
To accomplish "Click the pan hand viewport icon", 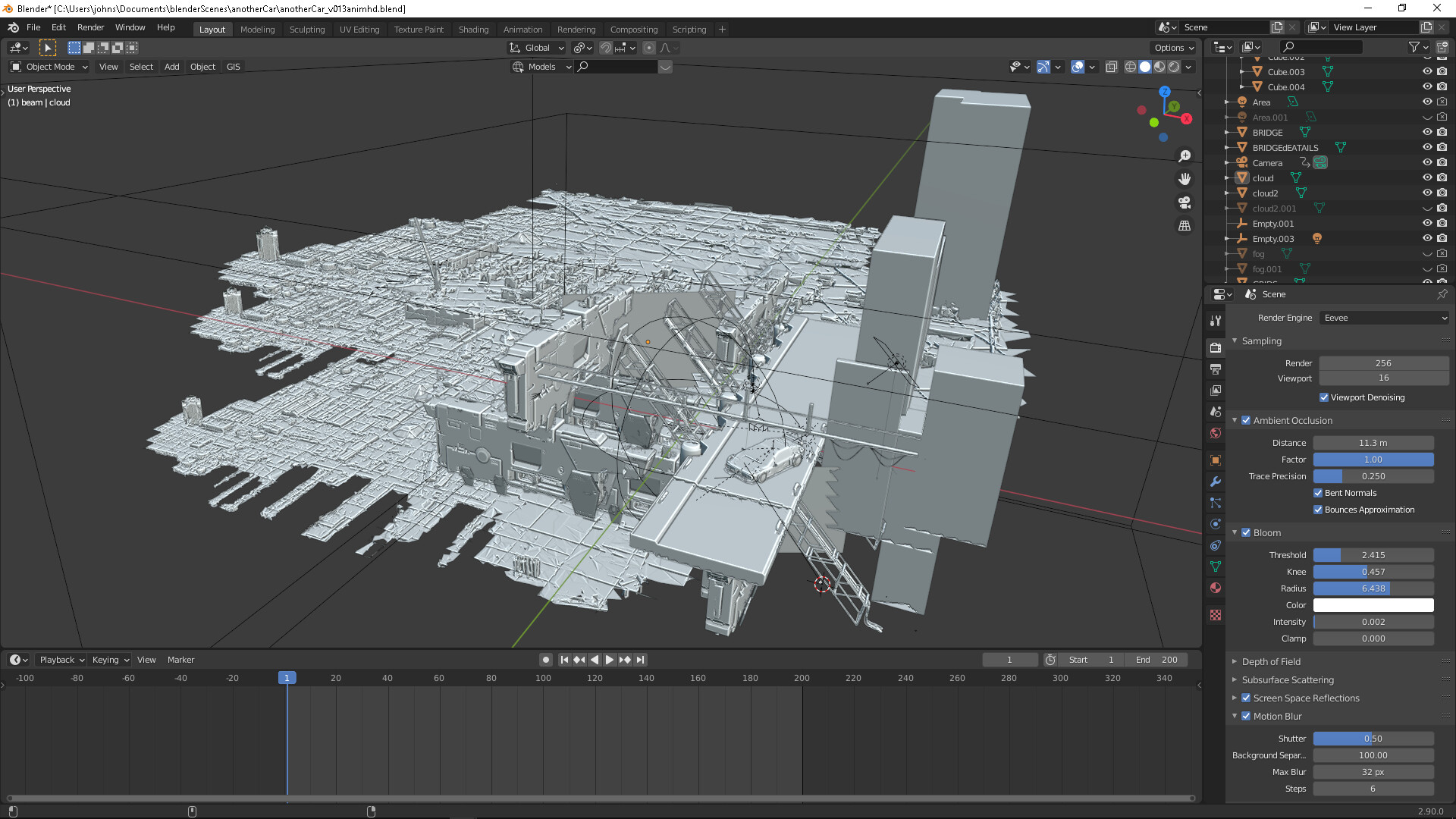I will (1184, 180).
